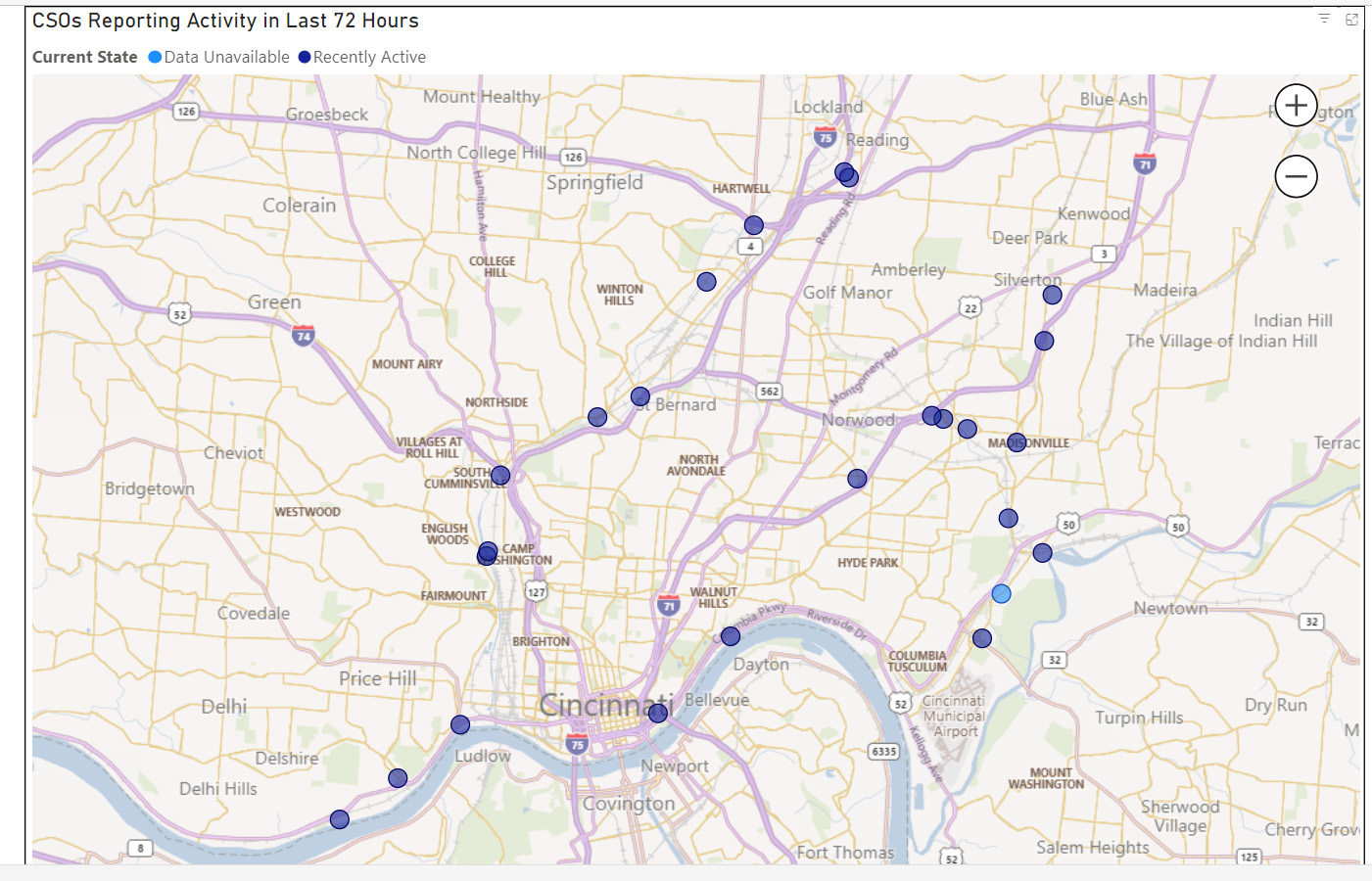Toggle the Data Unavailable legend entry

226,57
